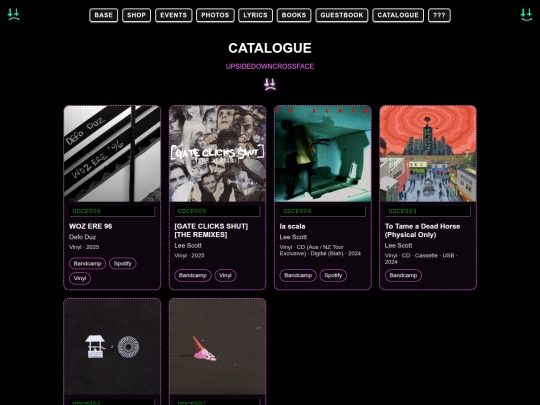This screenshot has height=405, width=540.
Task: Click Lee Scott under la scala
Action: (x=293, y=237)
